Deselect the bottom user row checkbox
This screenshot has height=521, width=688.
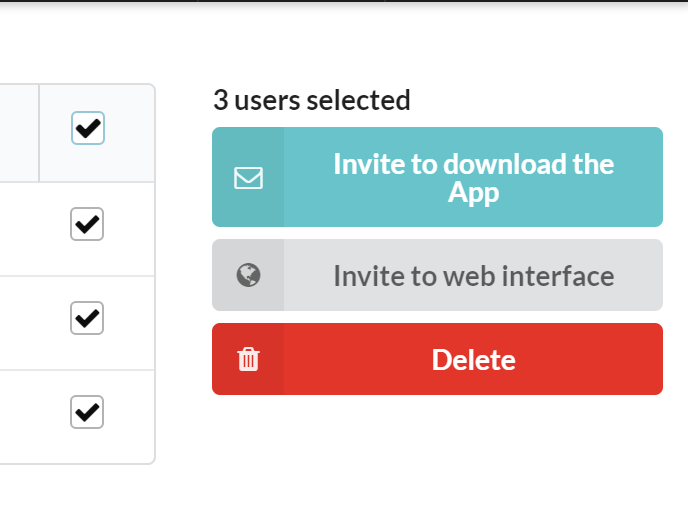tap(87, 412)
